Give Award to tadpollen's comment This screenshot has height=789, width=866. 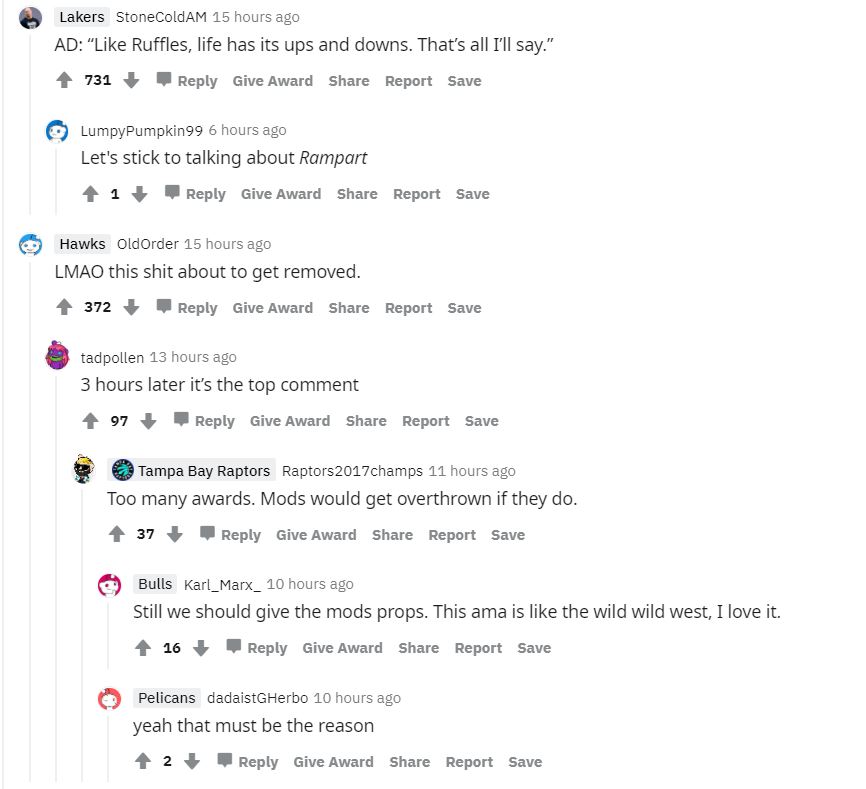pyautogui.click(x=290, y=421)
